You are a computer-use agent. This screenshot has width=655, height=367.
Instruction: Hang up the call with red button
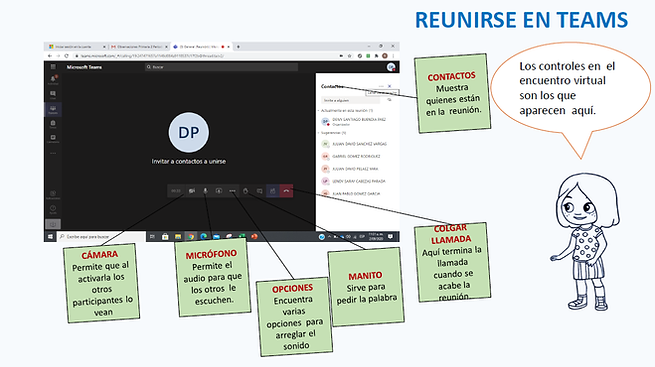click(286, 191)
